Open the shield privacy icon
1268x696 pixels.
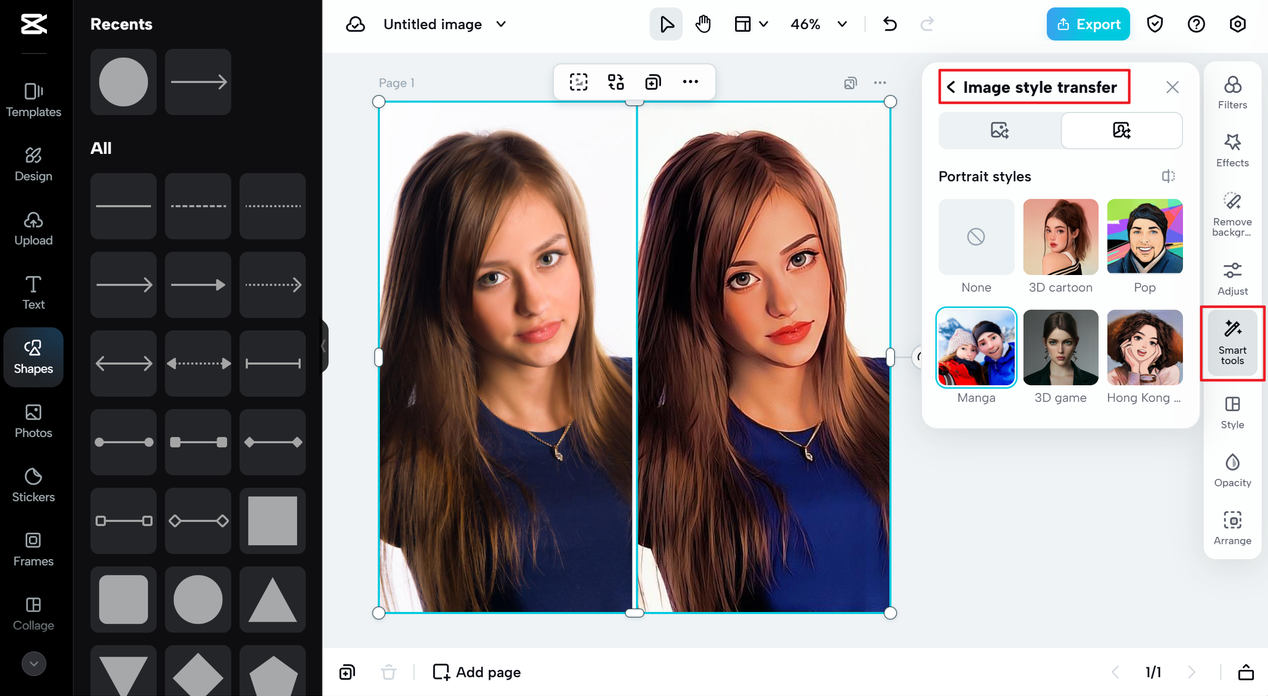(x=1155, y=24)
